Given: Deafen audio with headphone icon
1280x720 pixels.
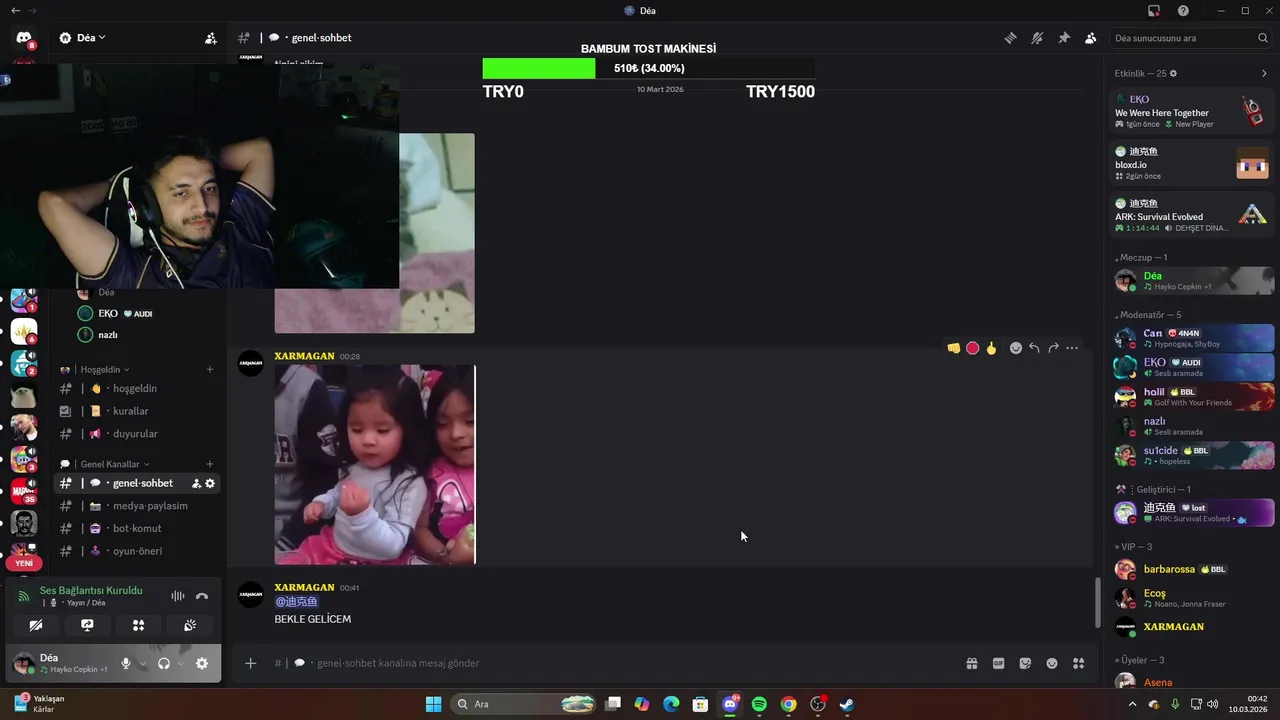Looking at the screenshot, I should [164, 663].
